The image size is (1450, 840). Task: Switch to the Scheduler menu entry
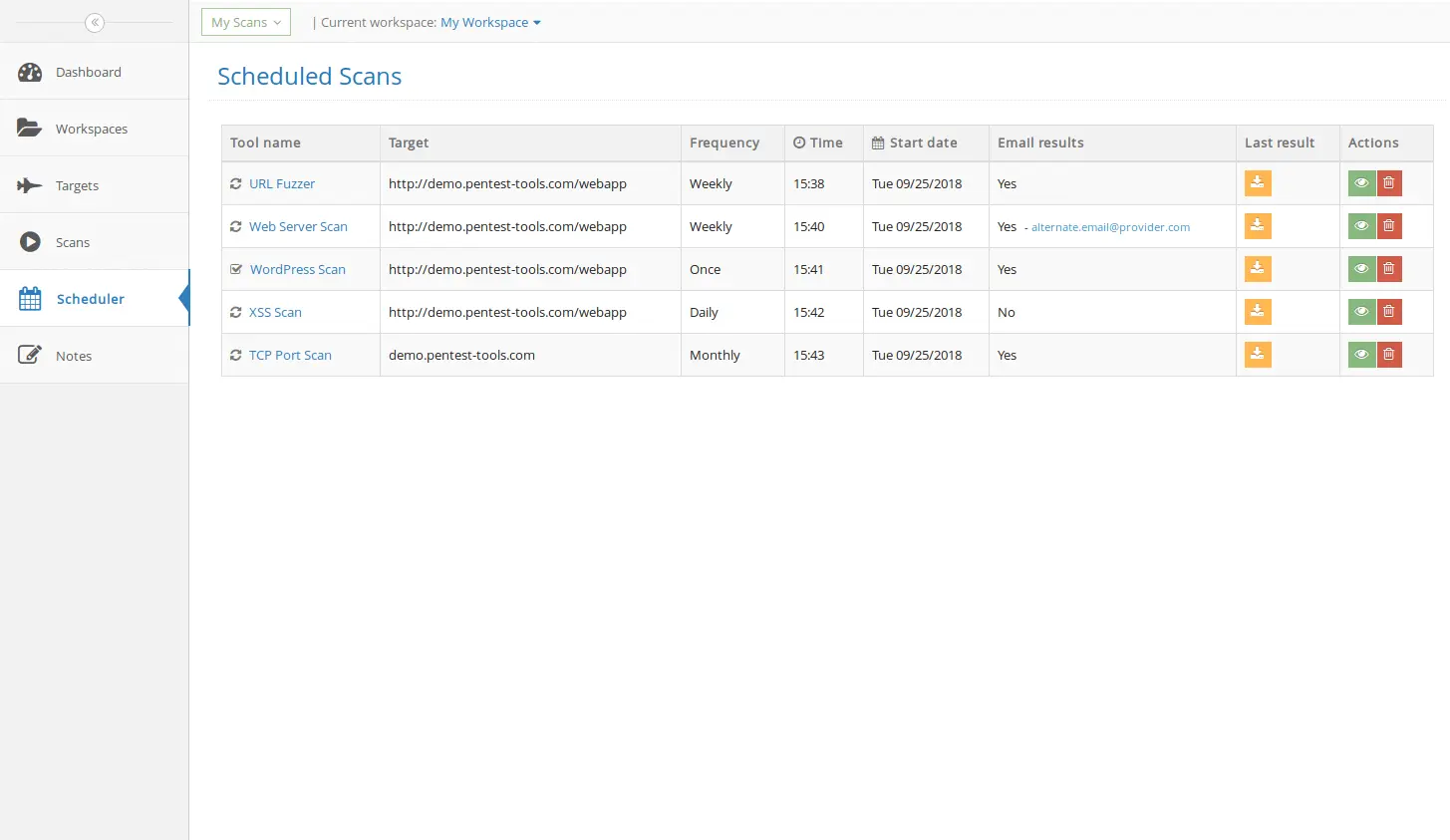pos(91,298)
